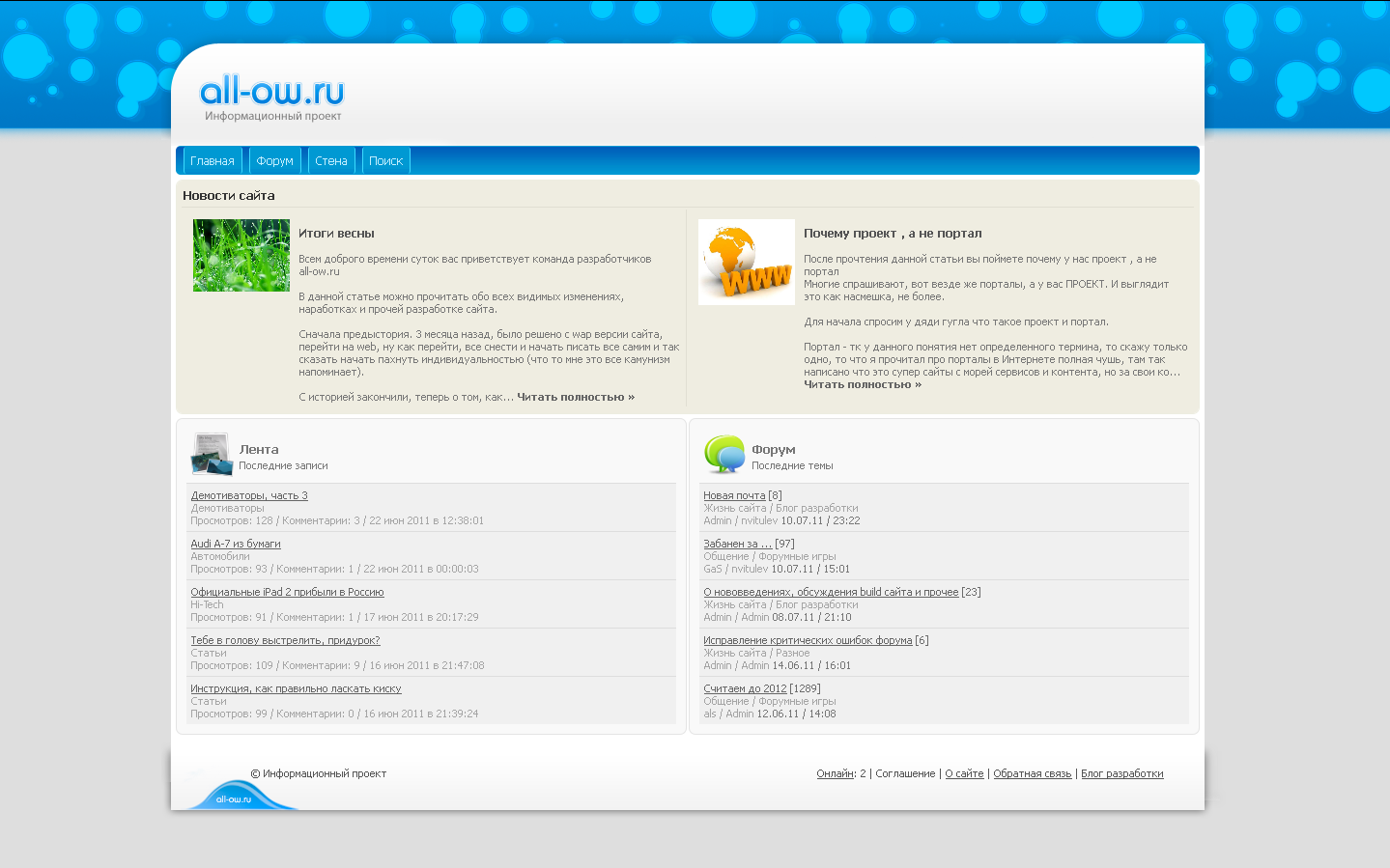Viewport: 1390px width, 868px height.
Task: Open the Обратная связь footer link
Action: point(1032,773)
